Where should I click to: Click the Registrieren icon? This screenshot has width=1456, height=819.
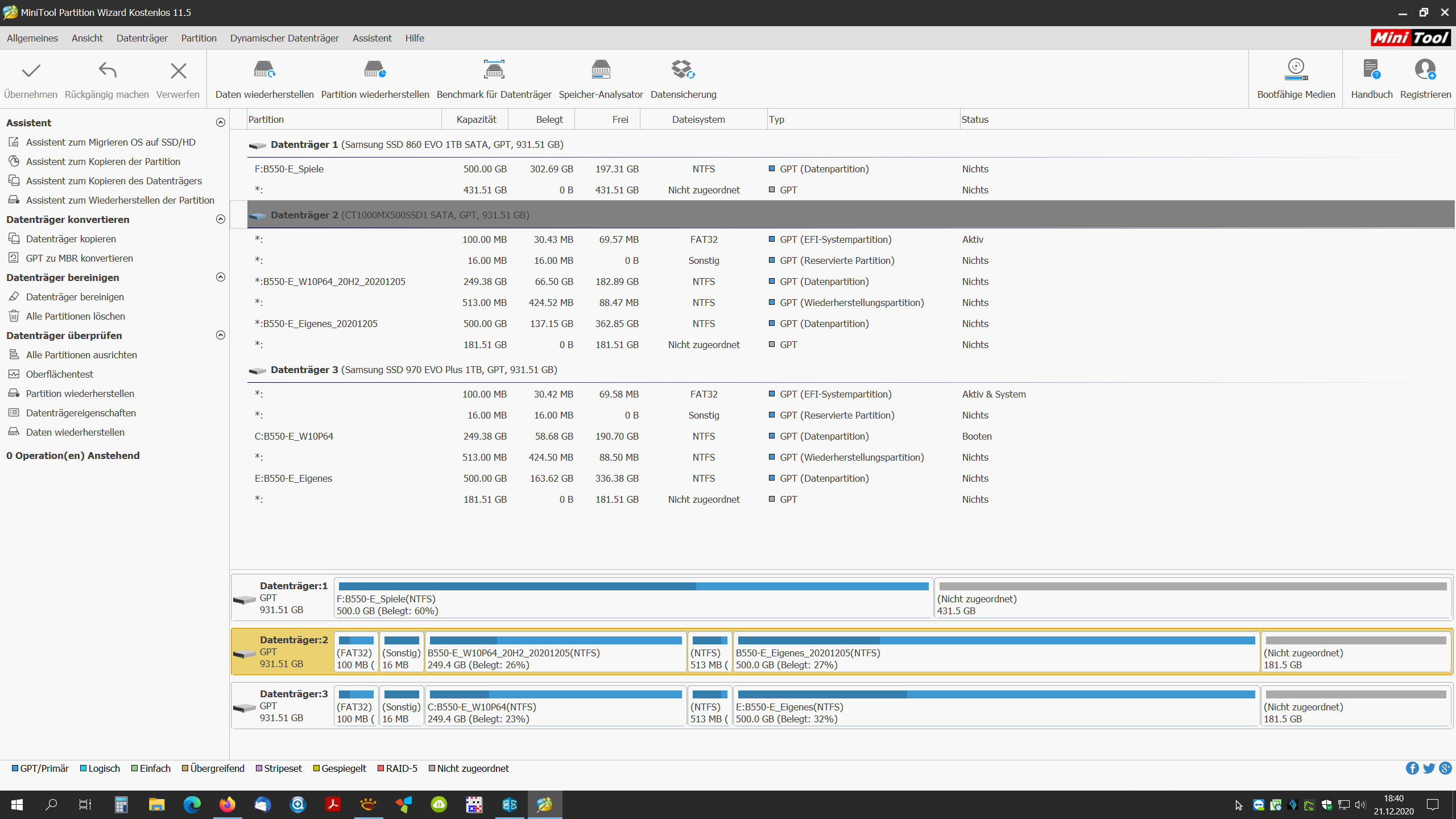point(1425,70)
